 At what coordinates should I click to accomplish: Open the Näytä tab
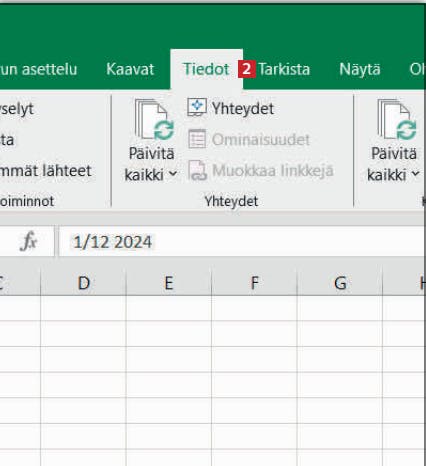coord(360,69)
